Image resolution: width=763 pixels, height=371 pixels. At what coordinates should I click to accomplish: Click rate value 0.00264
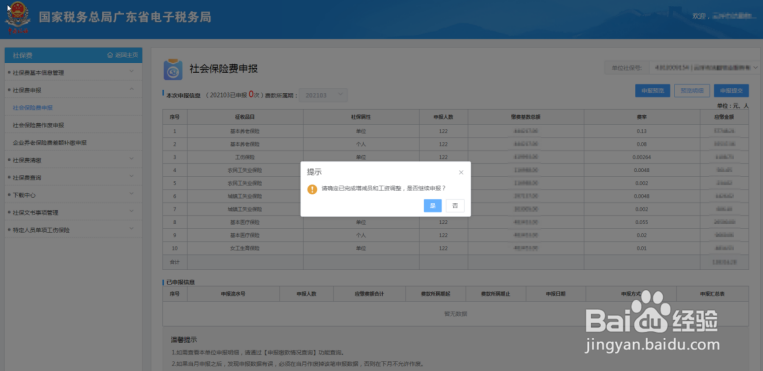tap(641, 157)
